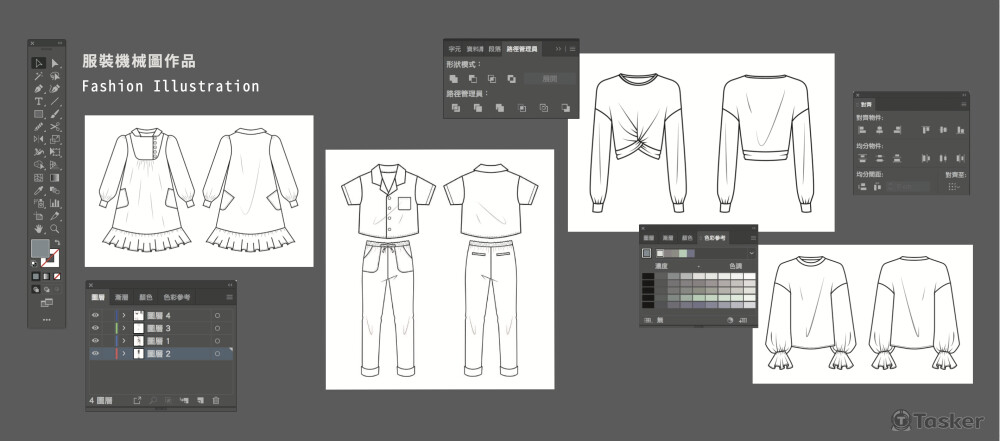Screen dimensions: 1000x441
Task: Switch to the 字元 tab
Action: click(x=455, y=48)
